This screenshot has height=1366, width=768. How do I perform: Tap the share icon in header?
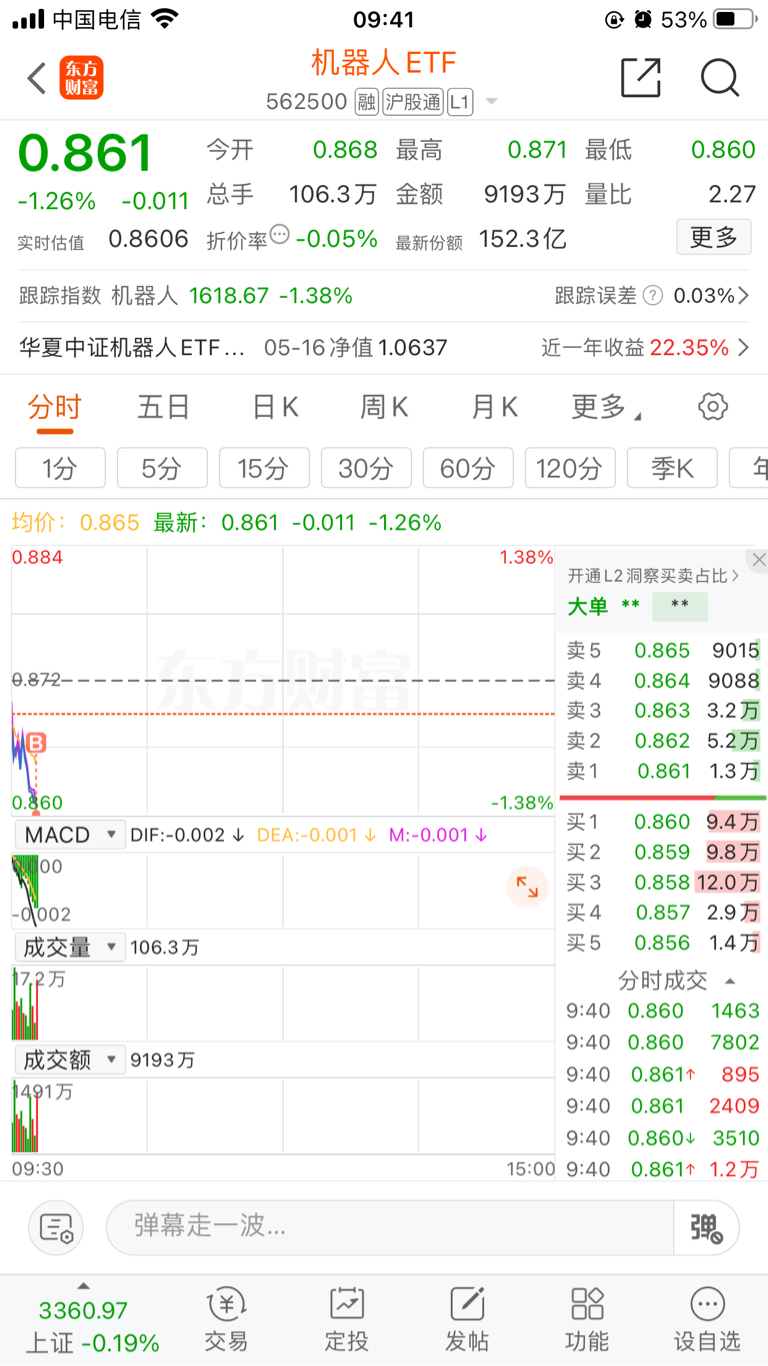pos(641,77)
